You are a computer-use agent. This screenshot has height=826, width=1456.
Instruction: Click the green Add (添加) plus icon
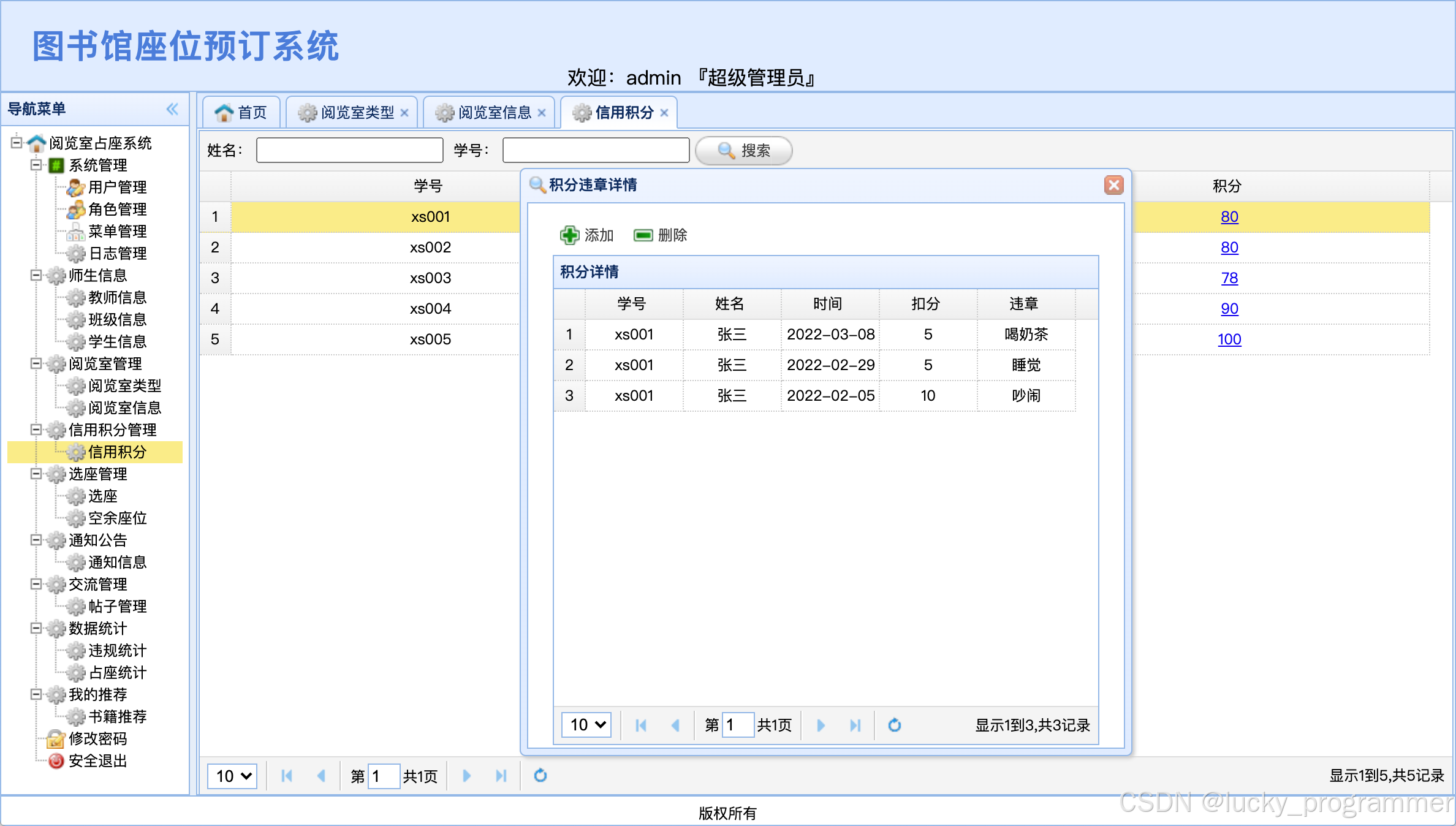coord(569,235)
